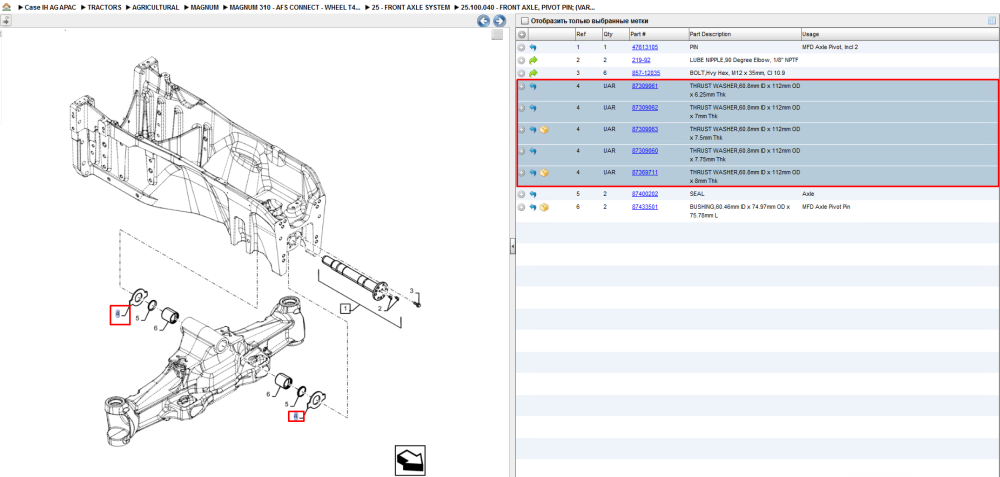The image size is (1000, 477).
Task: Open part number 87309862 link
Action: [645, 107]
